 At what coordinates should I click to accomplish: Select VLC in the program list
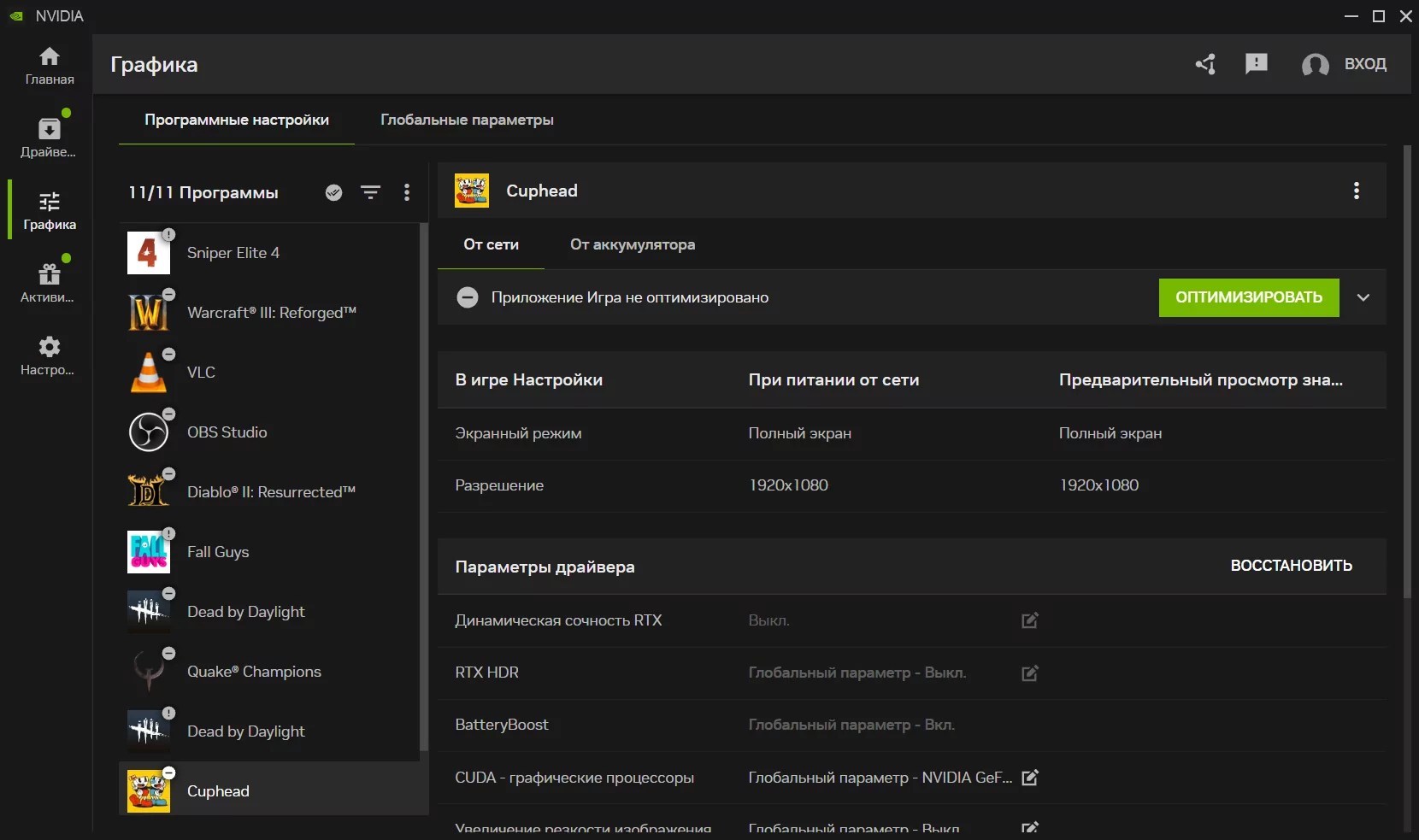(269, 373)
